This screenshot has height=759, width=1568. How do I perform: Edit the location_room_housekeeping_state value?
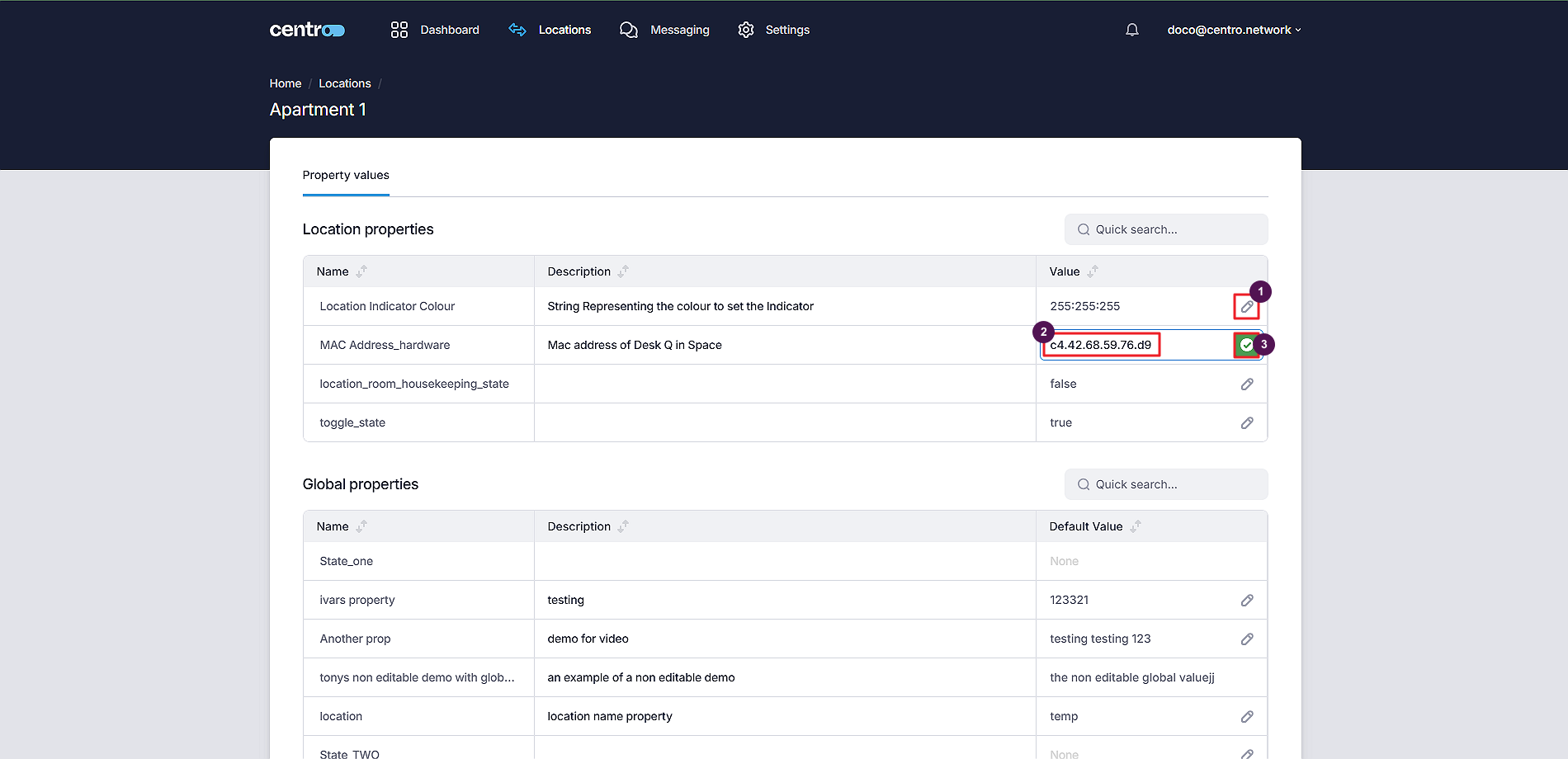point(1247,384)
